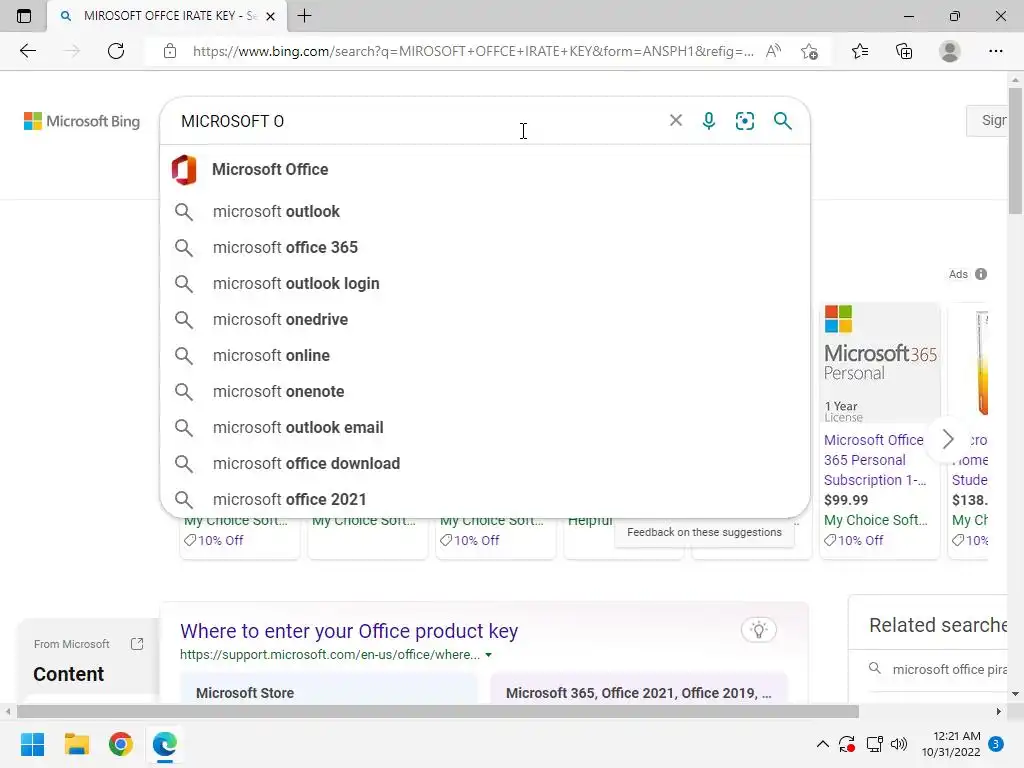Choose the microsoft onedrive suggestion
The image size is (1024, 768).
(485, 319)
